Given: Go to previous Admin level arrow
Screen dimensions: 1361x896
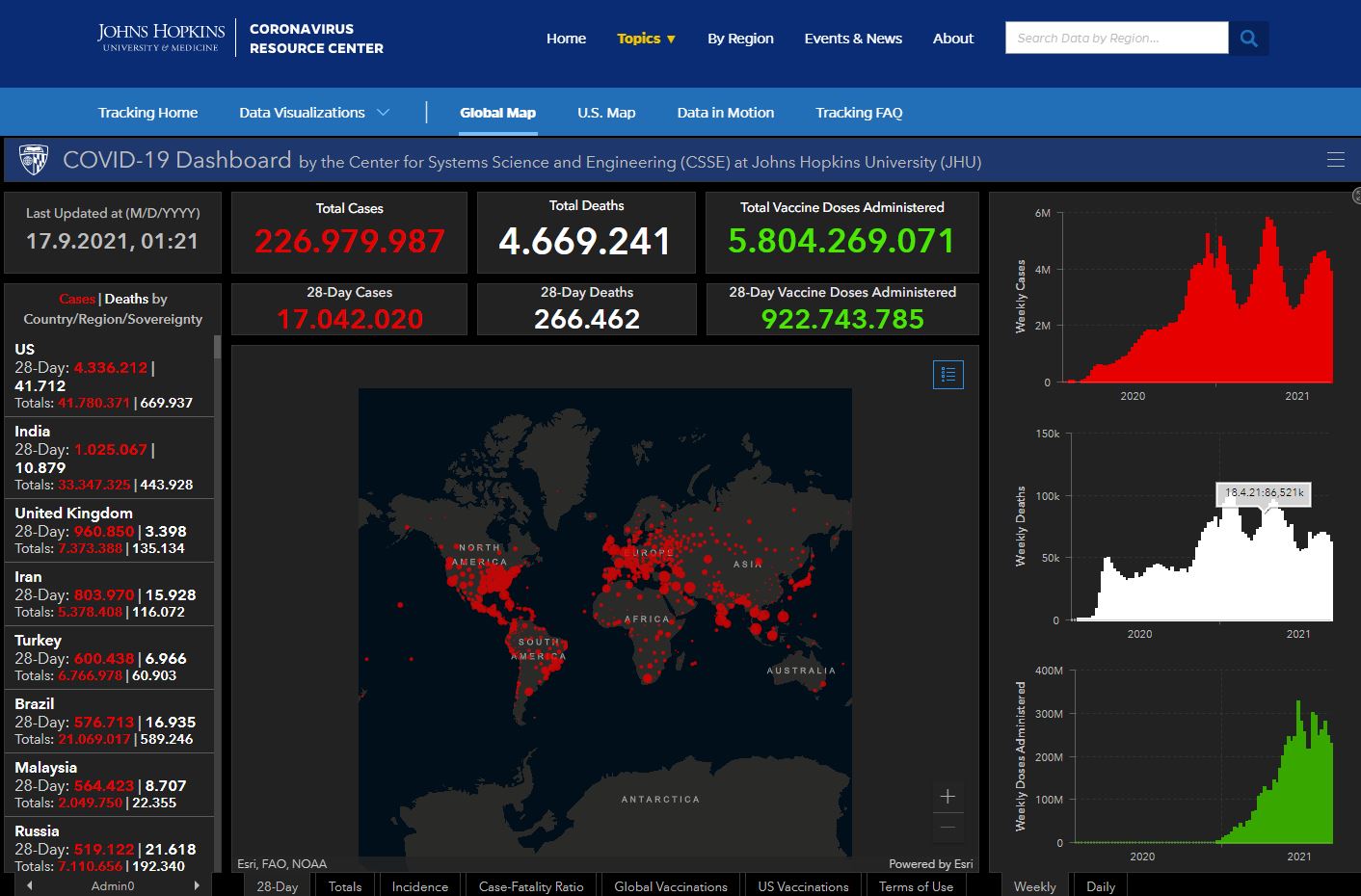Looking at the screenshot, I should (x=30, y=885).
